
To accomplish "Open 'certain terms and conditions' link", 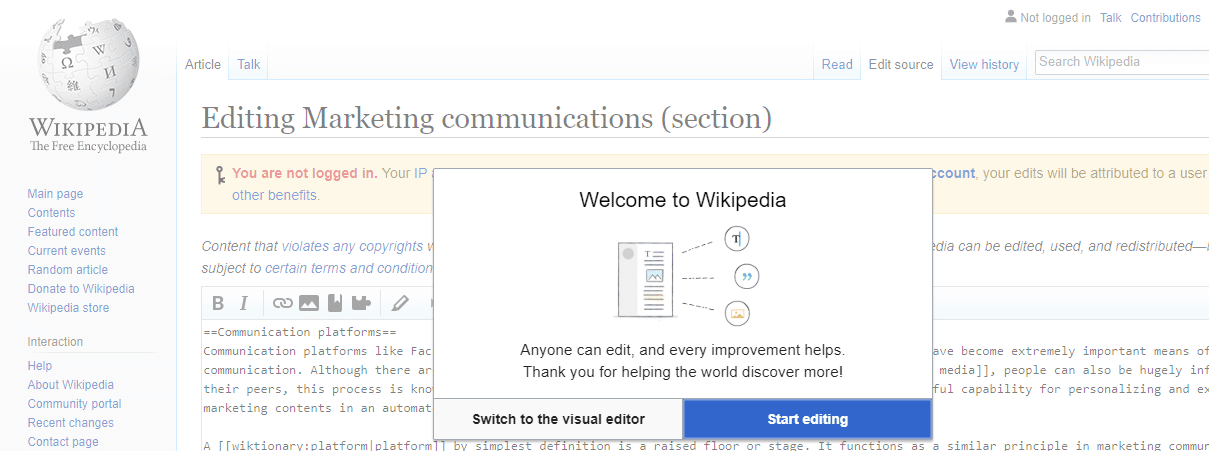I will coord(348,268).
